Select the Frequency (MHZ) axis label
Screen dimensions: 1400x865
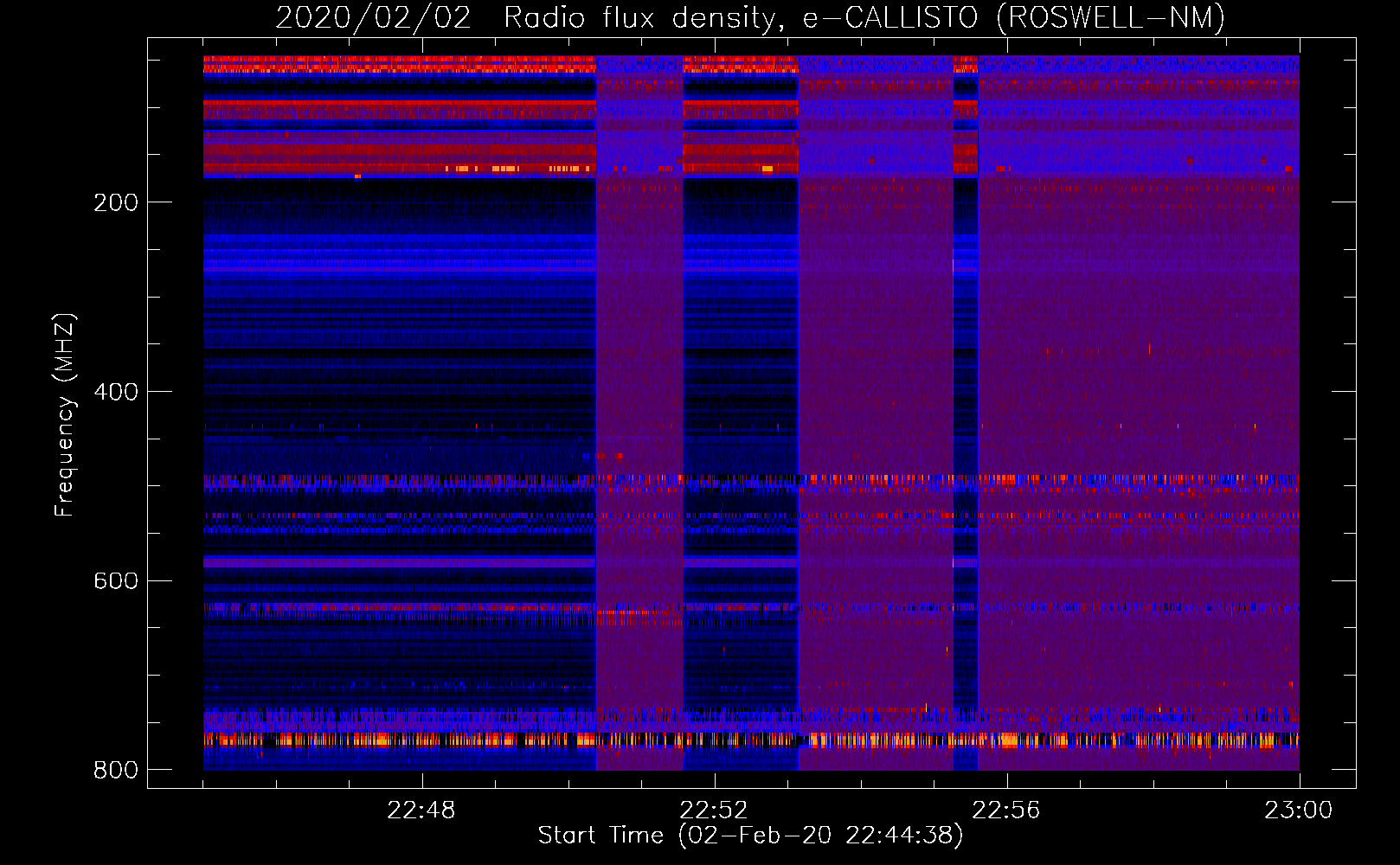point(65,415)
